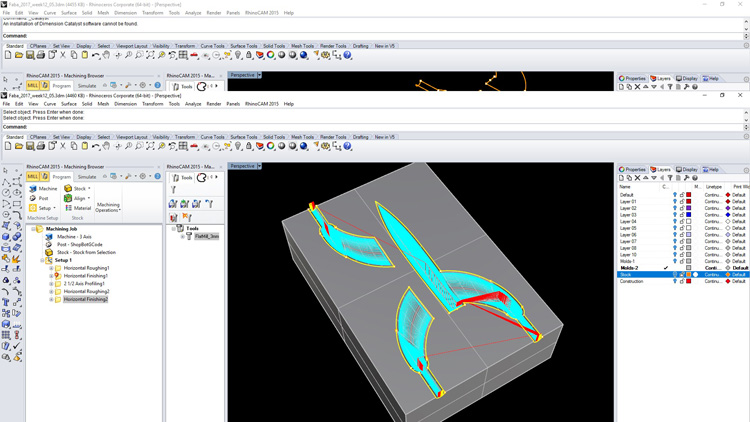Open the Analyze menu in front window
The image size is (750, 422).
(193, 104)
